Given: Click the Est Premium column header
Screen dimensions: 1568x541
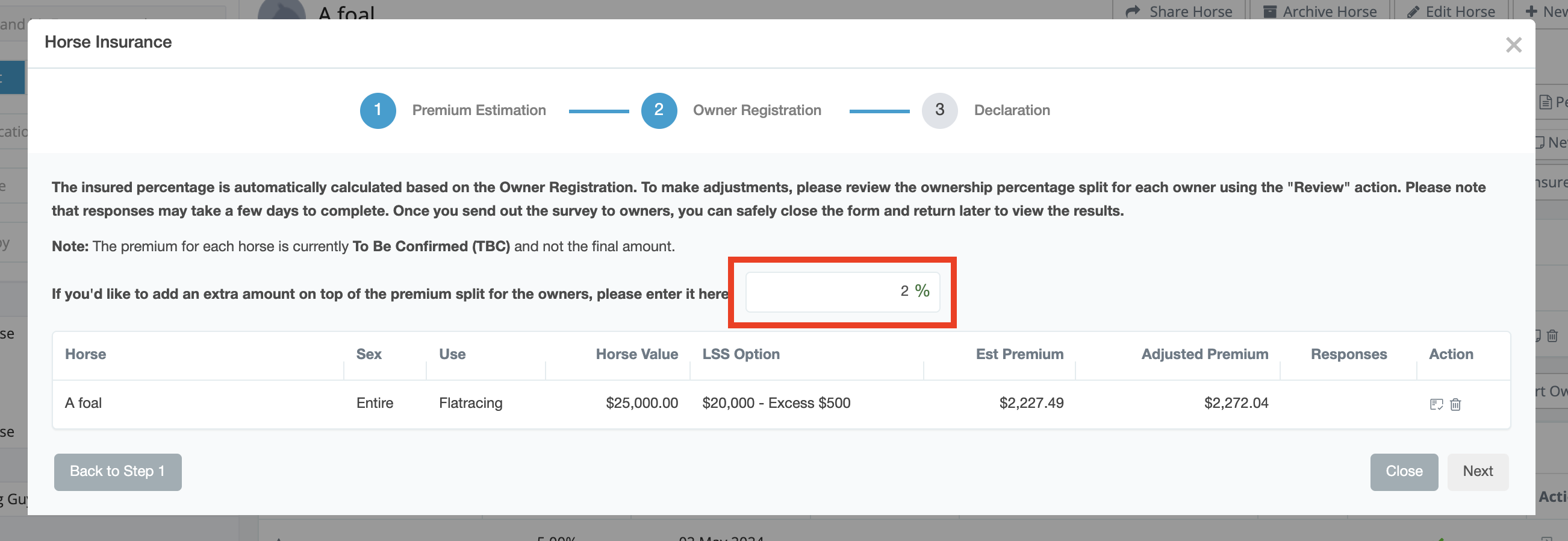Looking at the screenshot, I should tap(1019, 354).
